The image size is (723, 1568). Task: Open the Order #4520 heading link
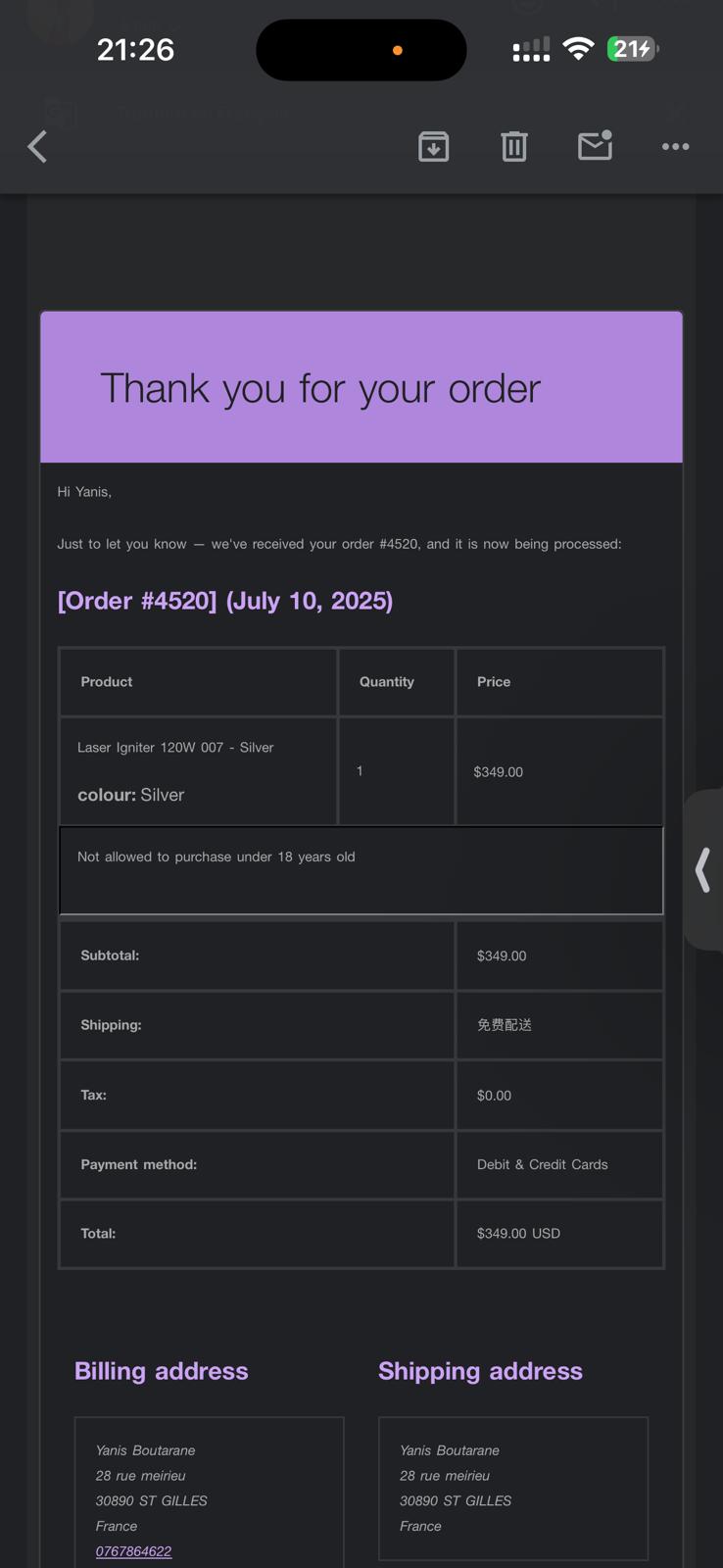[x=225, y=601]
